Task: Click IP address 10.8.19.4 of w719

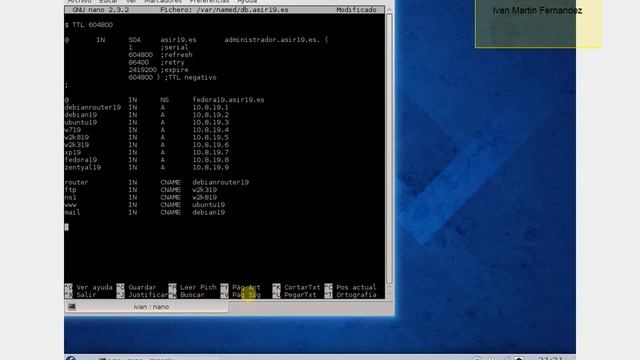Action: tap(210, 130)
